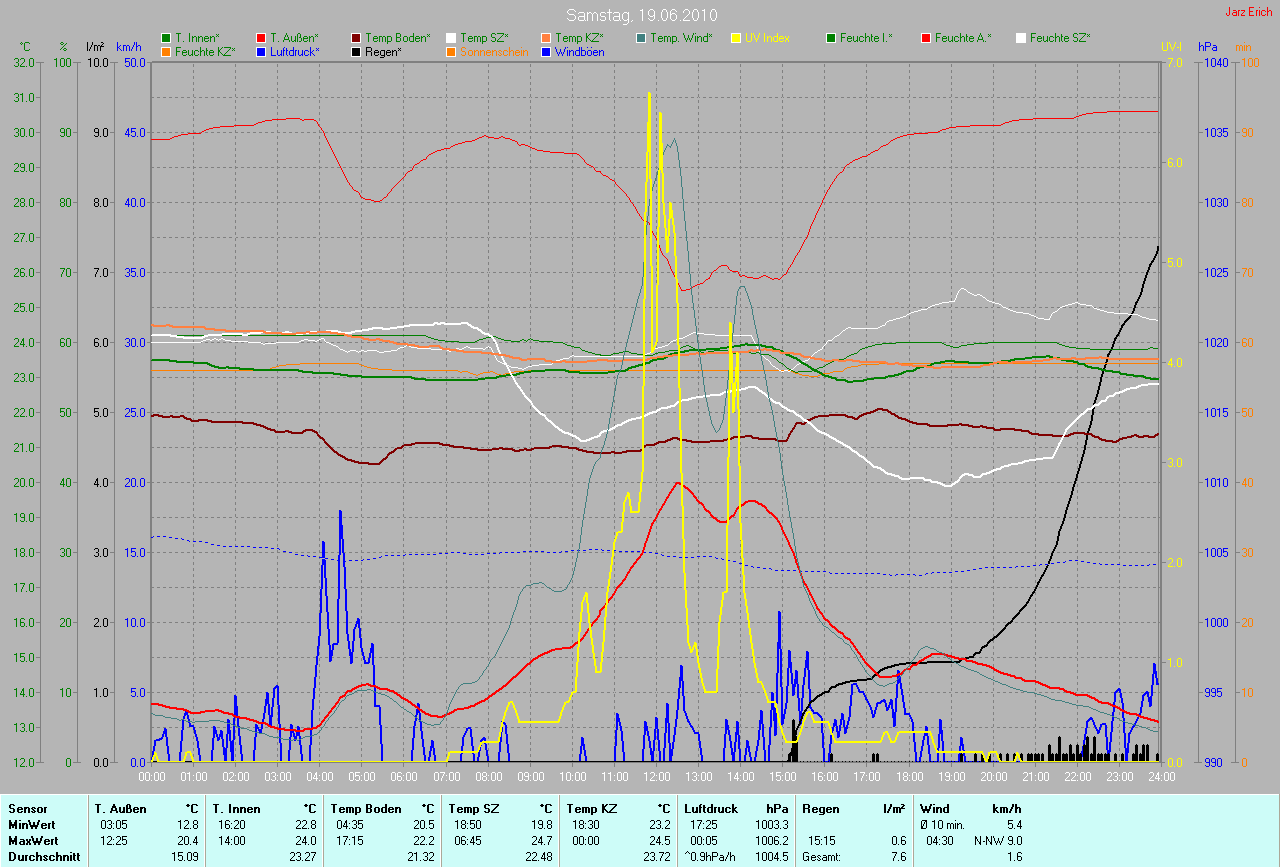Click the 'Wind' table column header
This screenshot has height=867, width=1280.
pyautogui.click(x=934, y=809)
